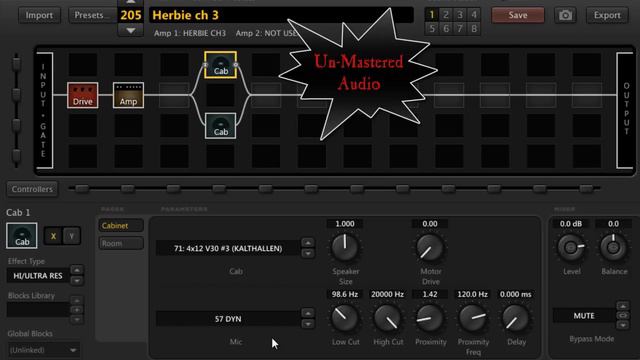Viewport: 640px width, 360px height.
Task: Click the 120.0 Hz proximity freq value
Action: [x=473, y=294]
